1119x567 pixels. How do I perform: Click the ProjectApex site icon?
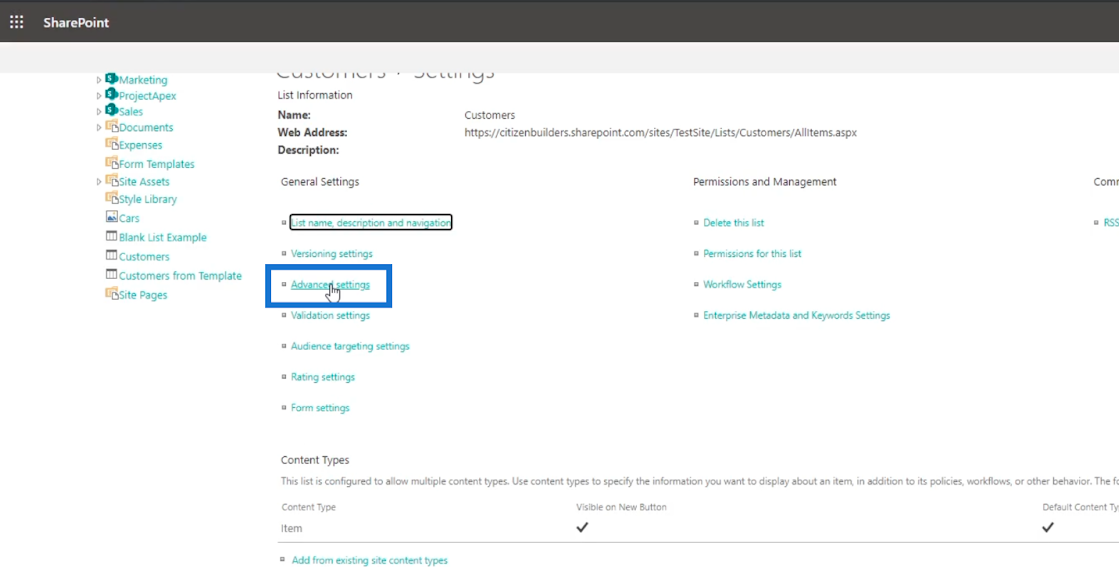click(x=111, y=94)
